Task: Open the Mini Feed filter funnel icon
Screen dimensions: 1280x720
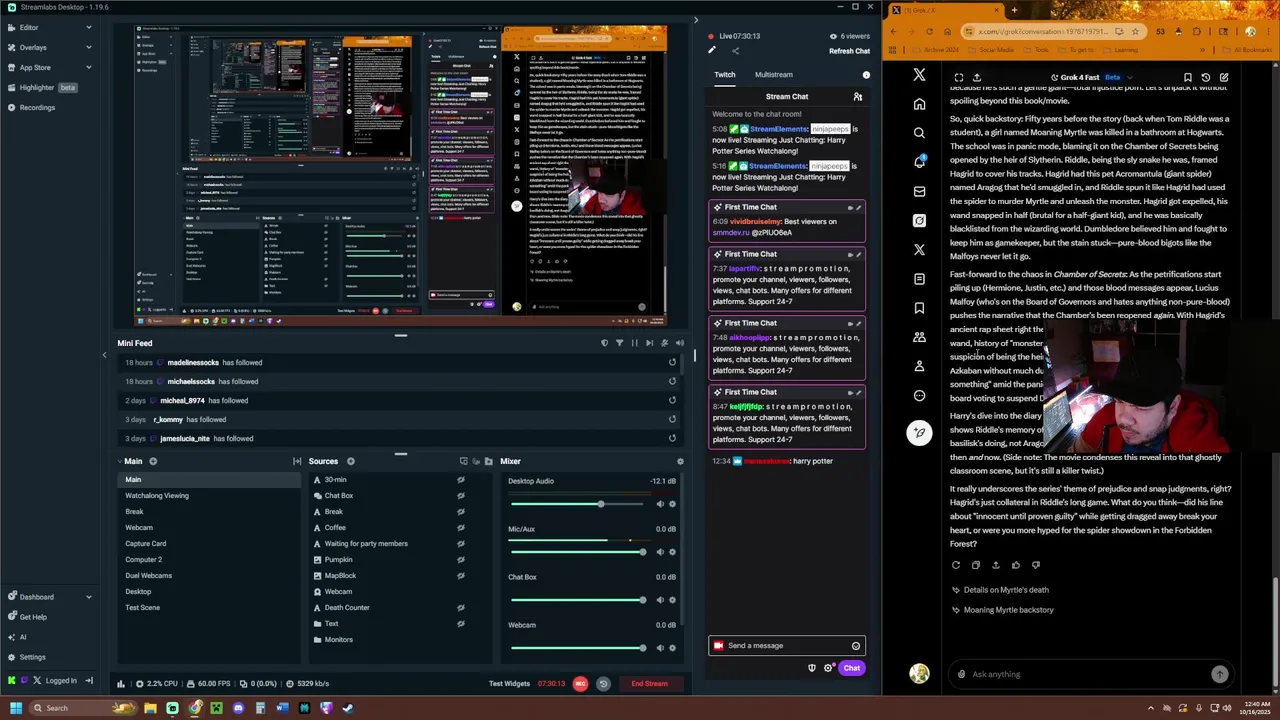Action: (x=619, y=343)
